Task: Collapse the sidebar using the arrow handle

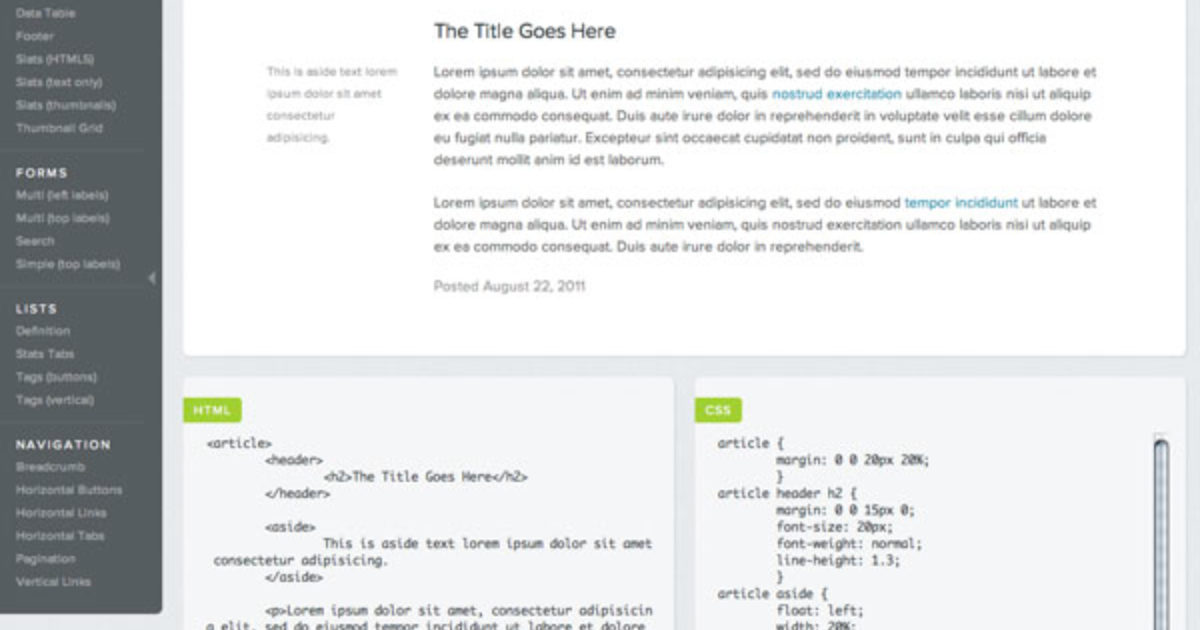Action: [152, 278]
